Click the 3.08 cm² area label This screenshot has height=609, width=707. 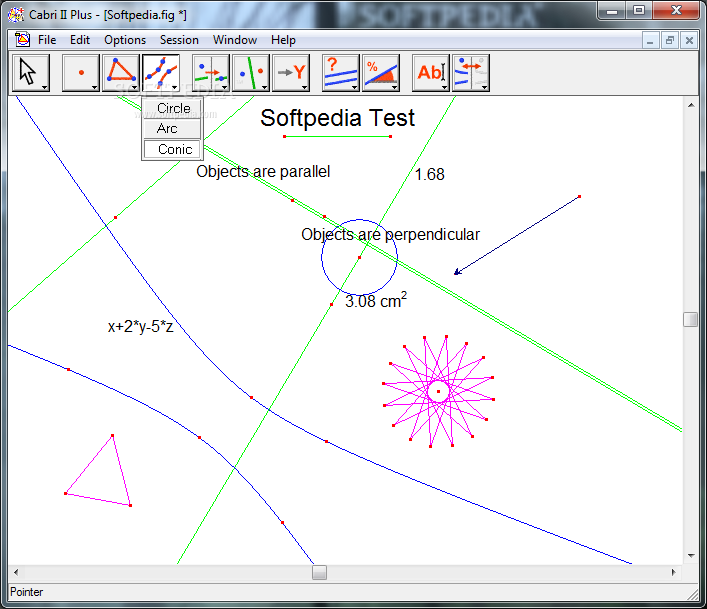tap(376, 300)
